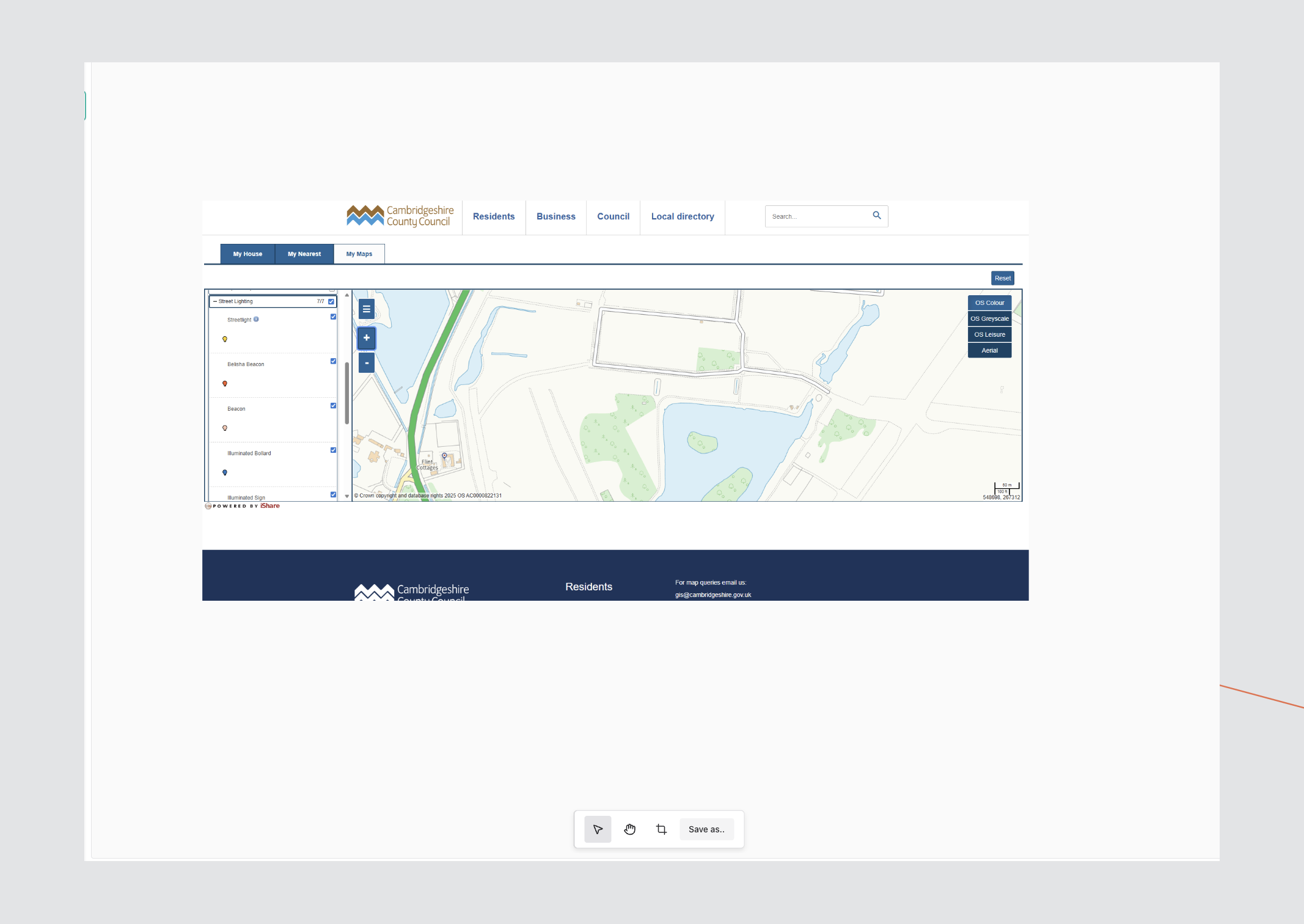Collapse the Street Lighting layer group

click(x=215, y=301)
